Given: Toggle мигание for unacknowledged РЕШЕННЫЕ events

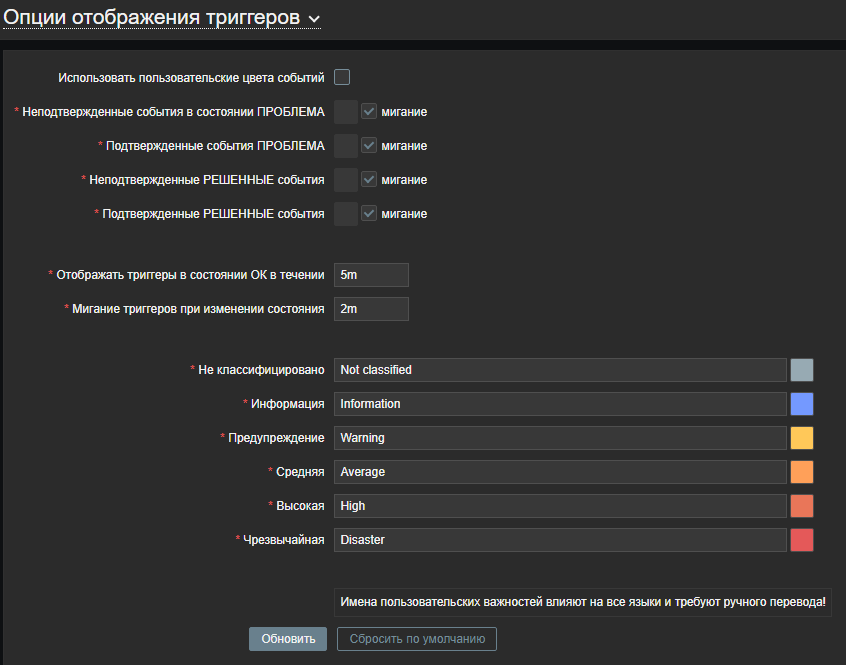Looking at the screenshot, I should (369, 180).
